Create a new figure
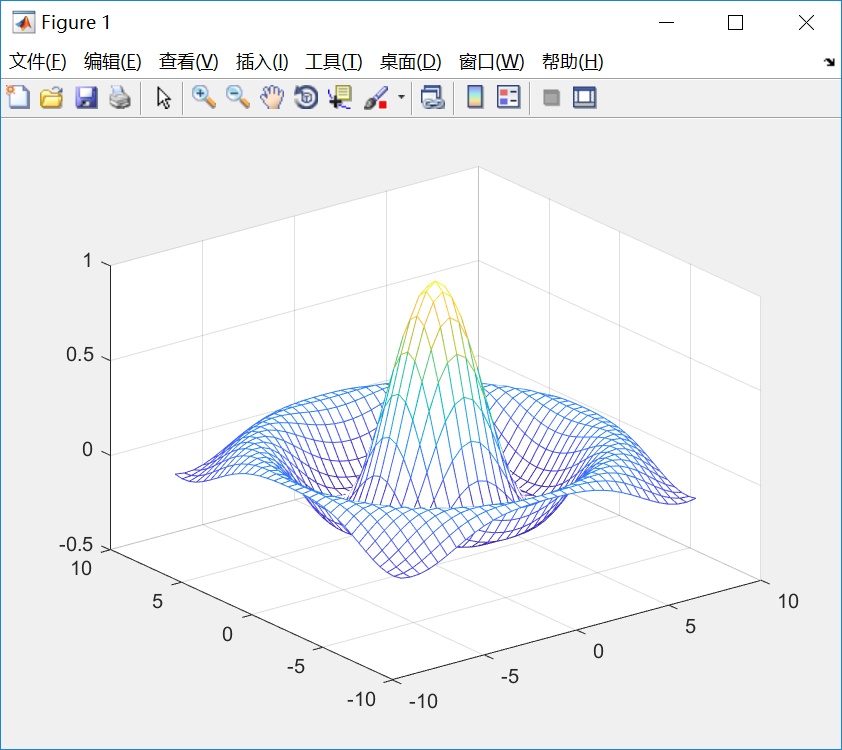The image size is (842, 750). (17, 97)
